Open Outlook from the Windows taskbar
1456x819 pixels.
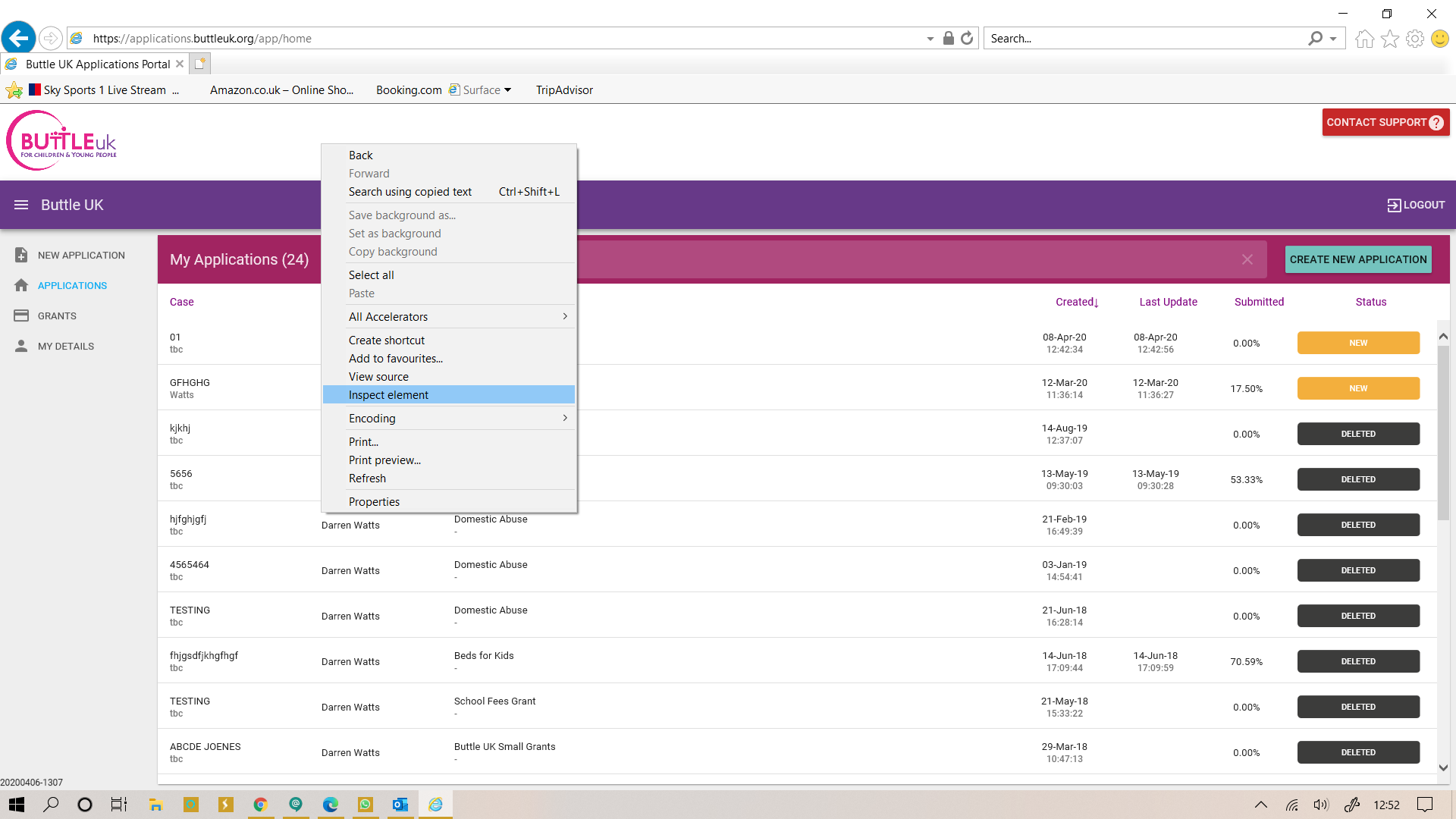click(400, 805)
